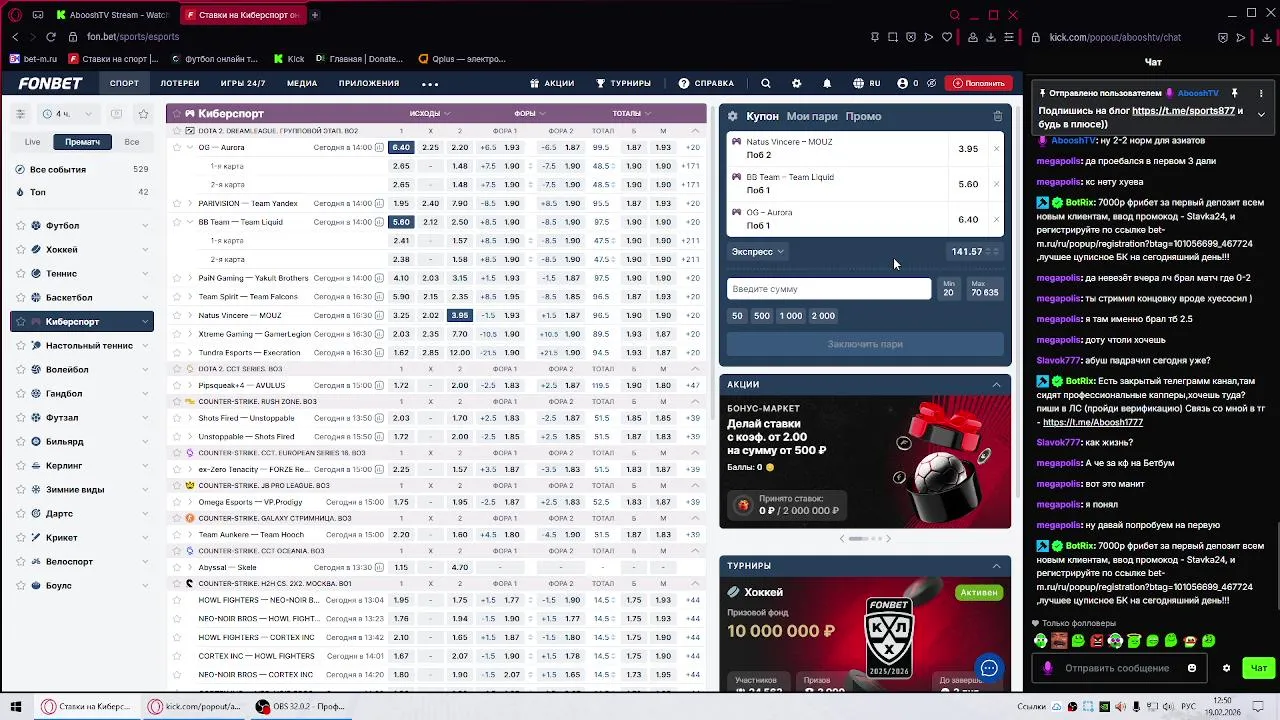The image size is (1280, 720).
Task: Click the user account icon in header
Action: [x=903, y=83]
